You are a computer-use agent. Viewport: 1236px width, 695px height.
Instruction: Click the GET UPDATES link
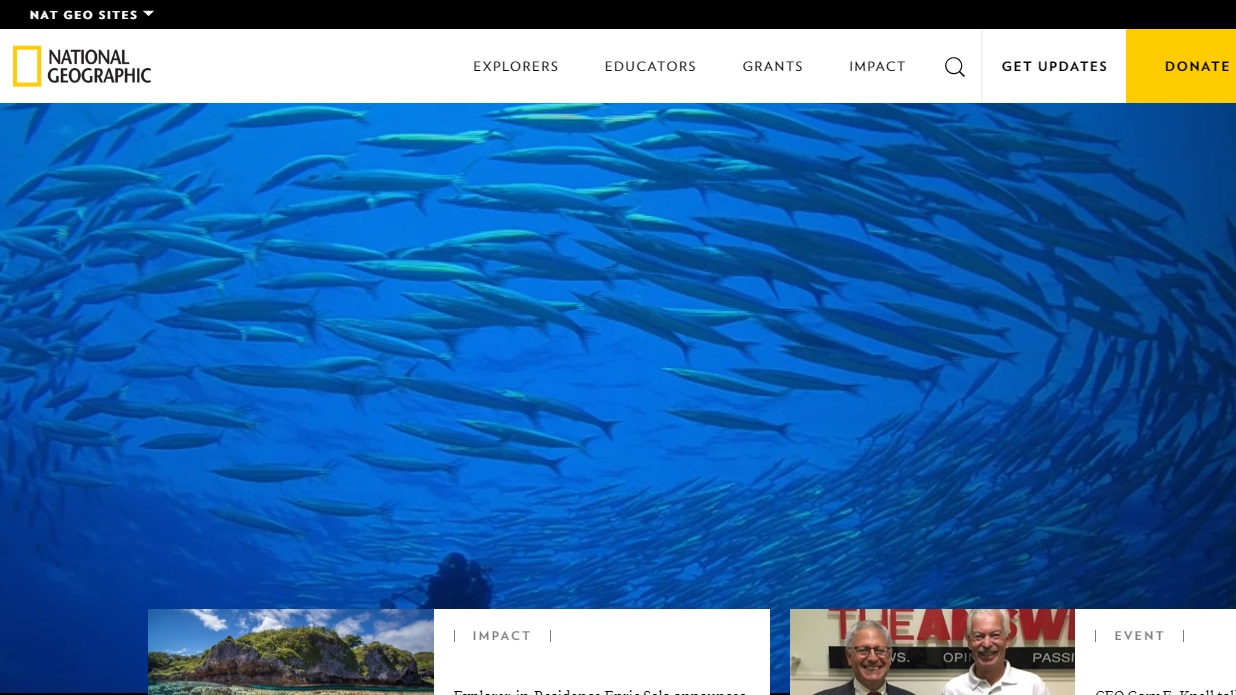(1054, 66)
